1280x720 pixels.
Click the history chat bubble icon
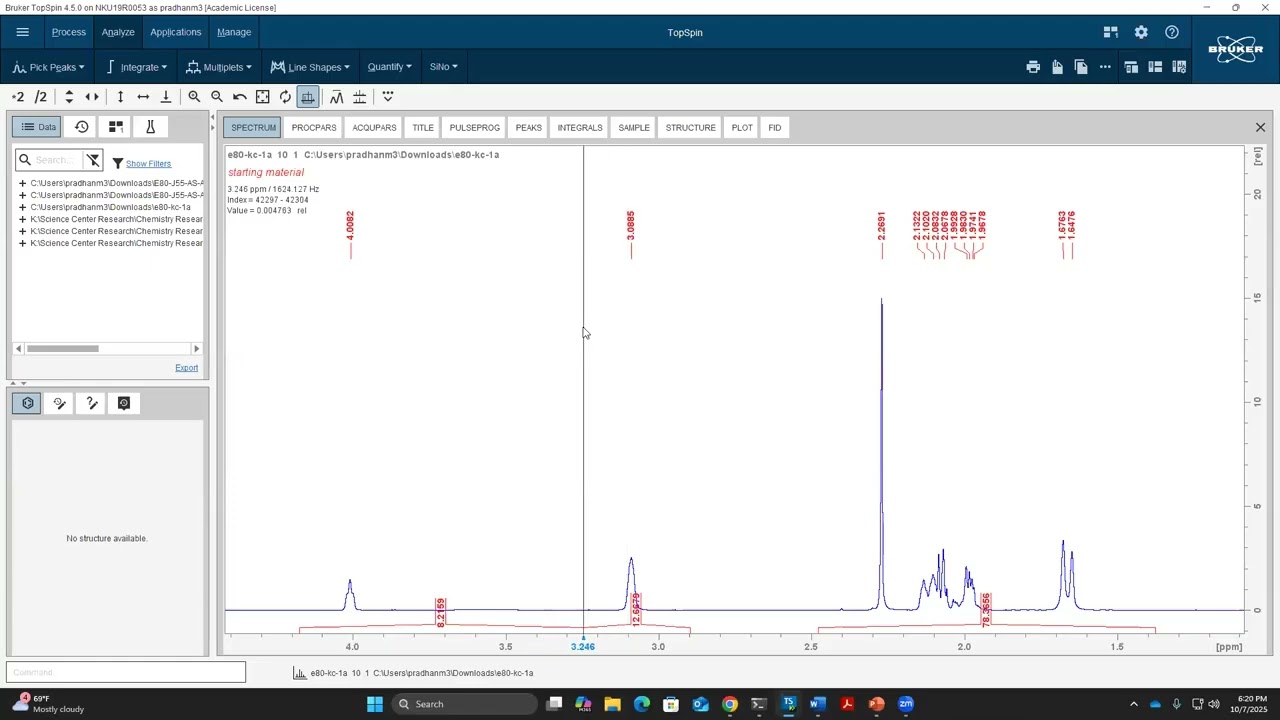coord(124,403)
